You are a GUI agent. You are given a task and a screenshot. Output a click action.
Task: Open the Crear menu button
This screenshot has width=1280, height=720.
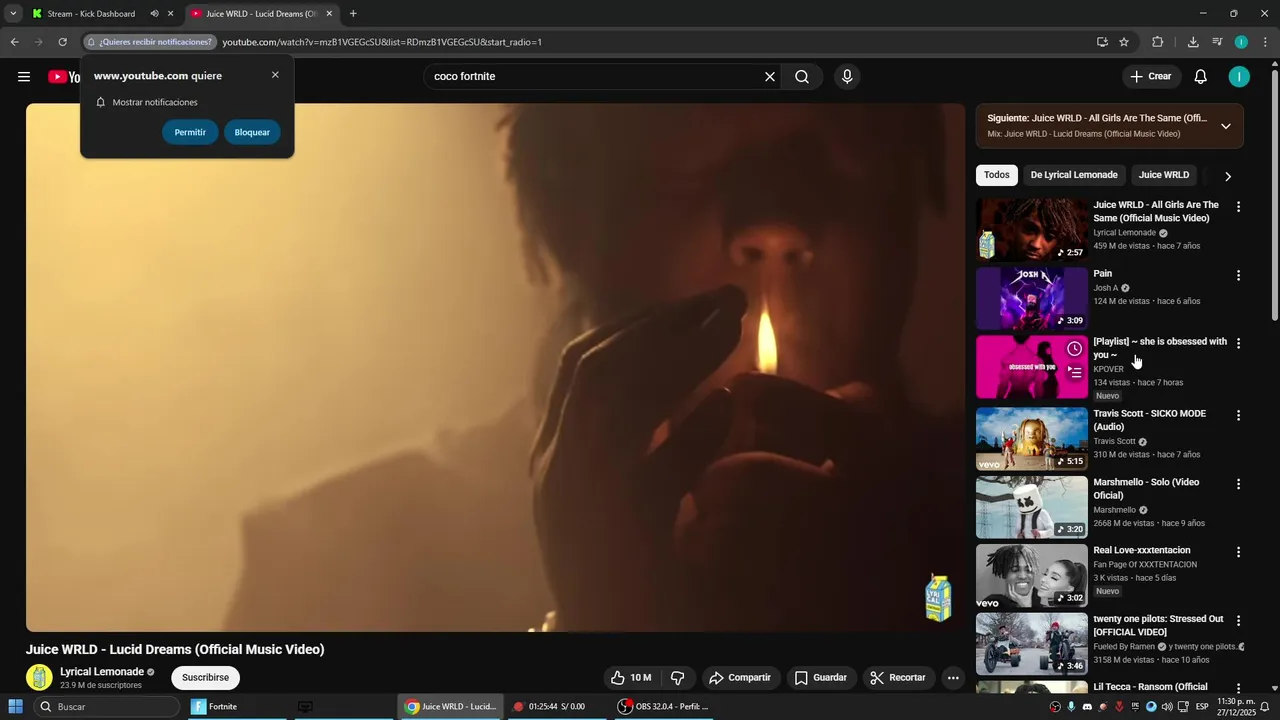click(1151, 77)
